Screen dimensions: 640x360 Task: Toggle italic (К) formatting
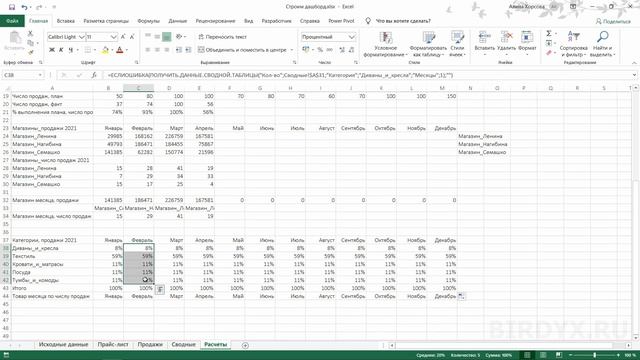pyautogui.click(x=61, y=50)
